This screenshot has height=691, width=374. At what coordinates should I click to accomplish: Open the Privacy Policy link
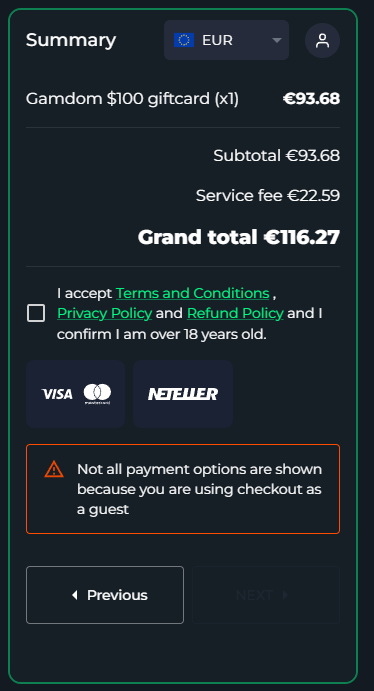104,313
